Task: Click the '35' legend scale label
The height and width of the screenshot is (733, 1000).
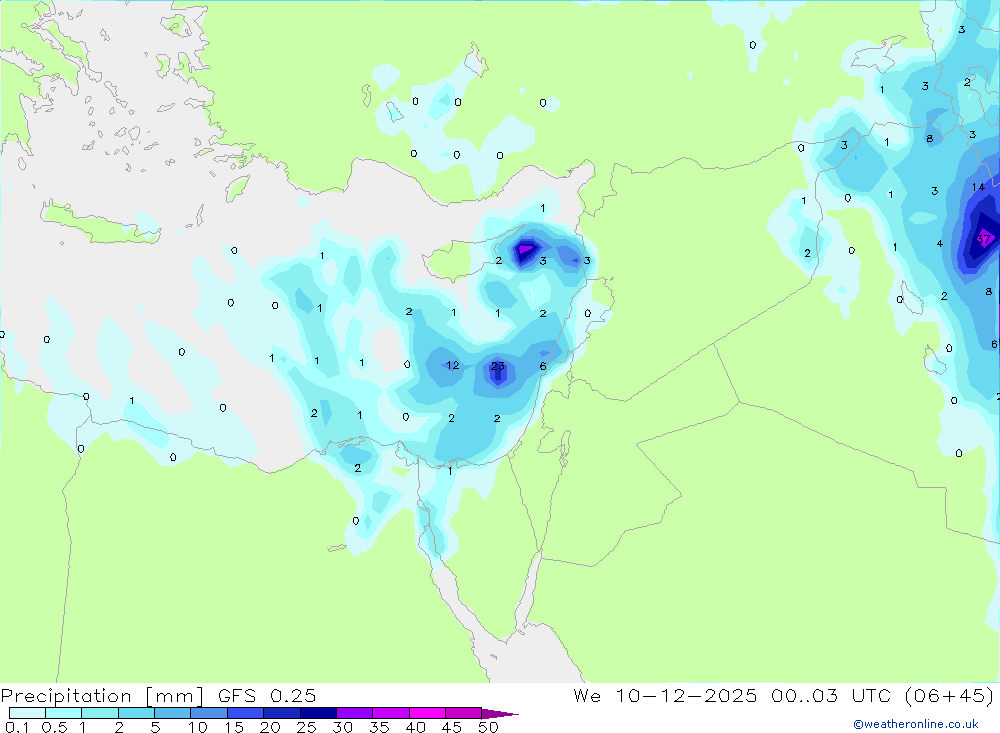Action: tap(379, 727)
